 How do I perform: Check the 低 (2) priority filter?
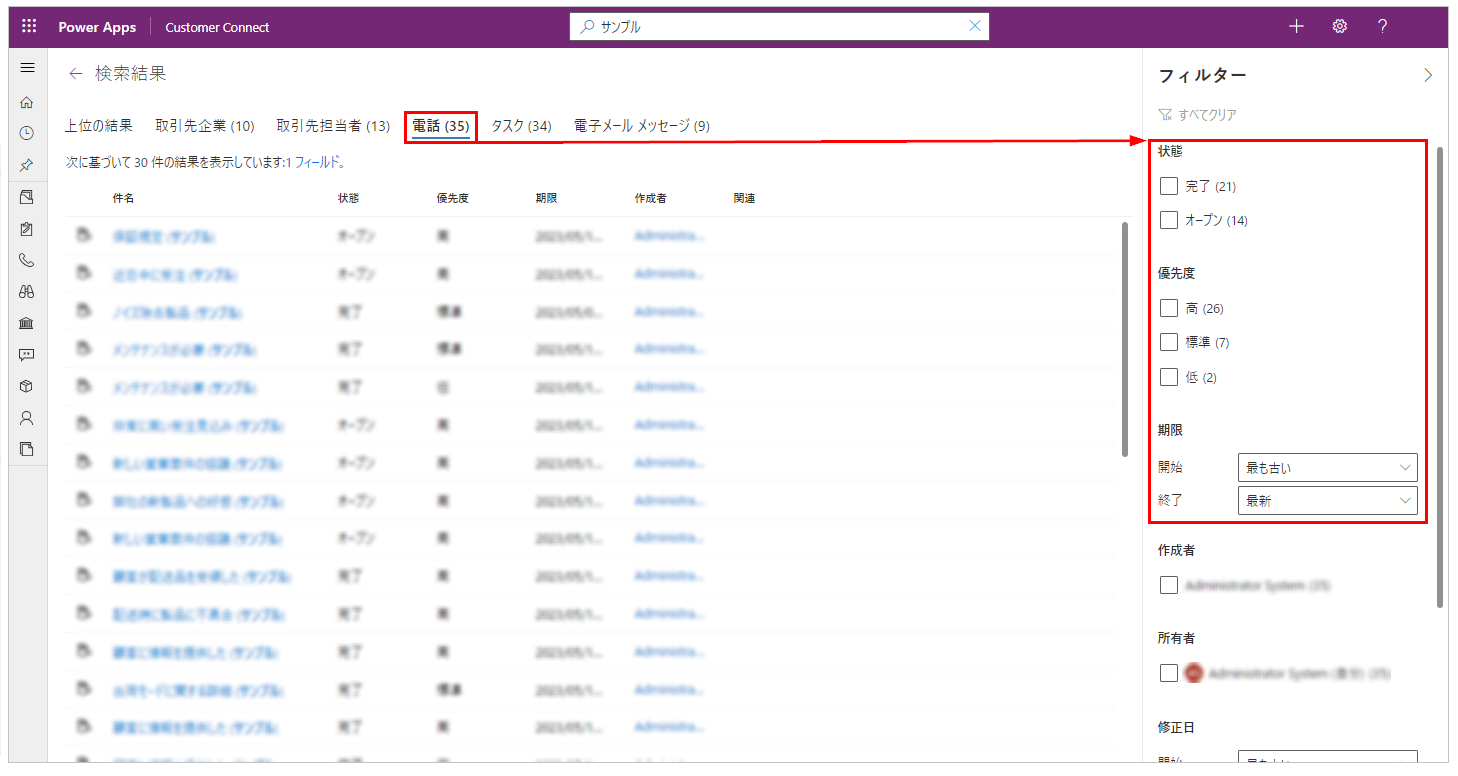pos(1169,377)
